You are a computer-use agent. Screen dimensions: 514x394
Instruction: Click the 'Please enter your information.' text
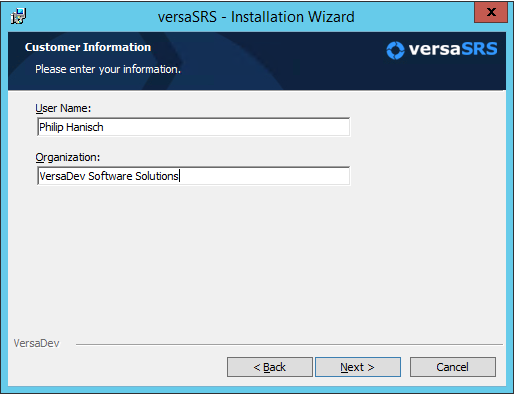pyautogui.click(x=108, y=69)
